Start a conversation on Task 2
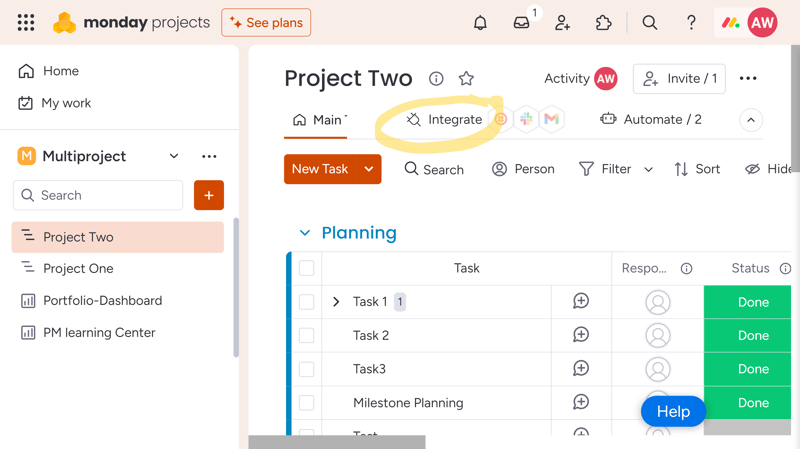The width and height of the screenshot is (800, 449). coord(581,335)
